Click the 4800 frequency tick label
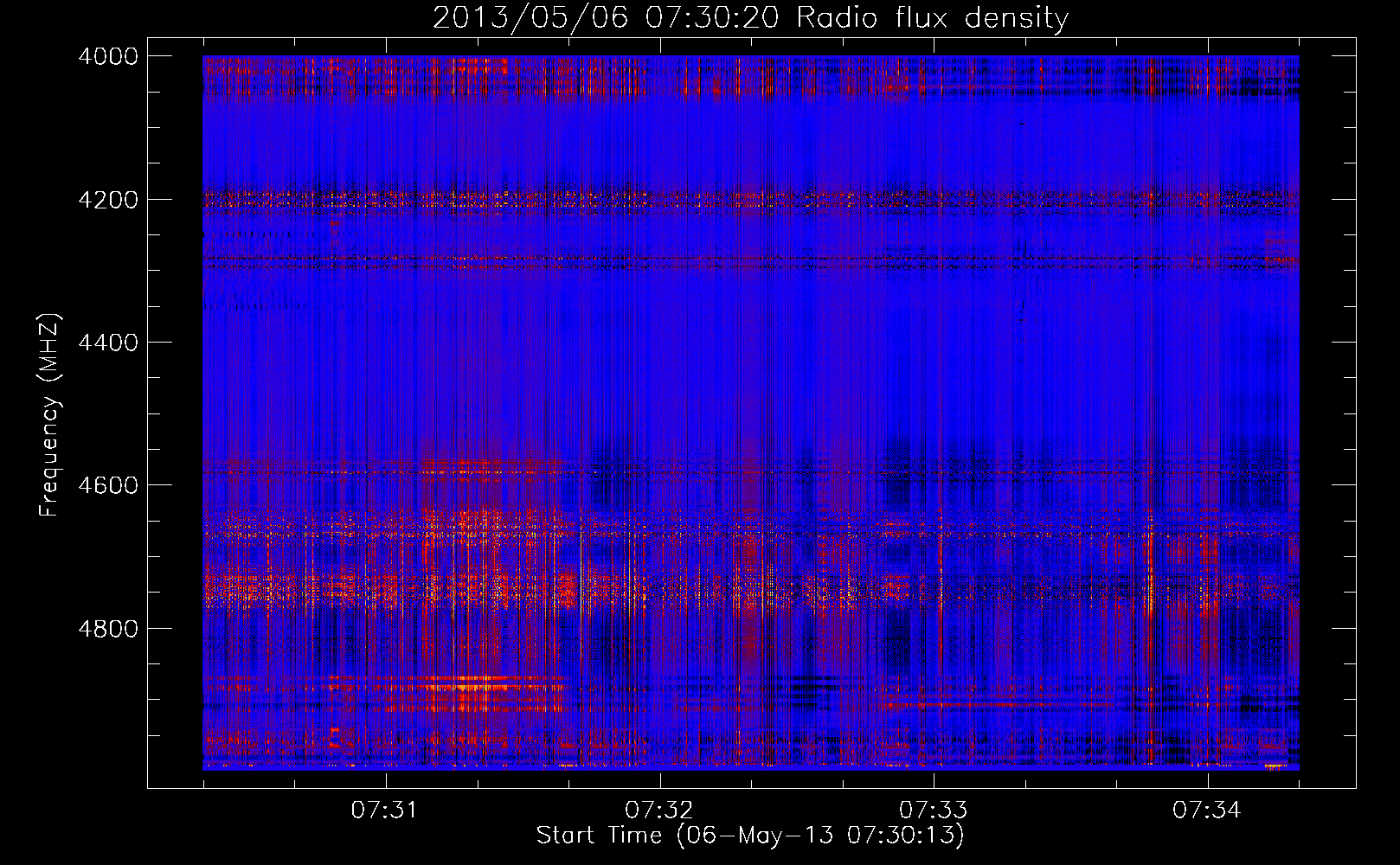Image resolution: width=1400 pixels, height=865 pixels. pos(107,628)
